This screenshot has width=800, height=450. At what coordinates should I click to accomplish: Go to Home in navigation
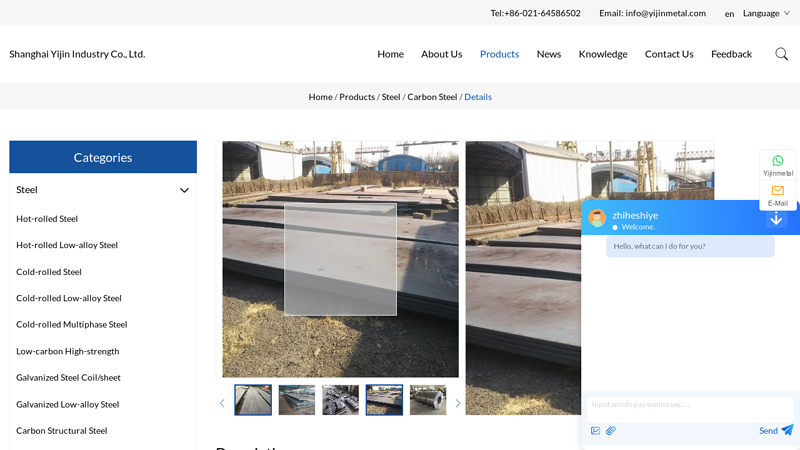tap(390, 54)
